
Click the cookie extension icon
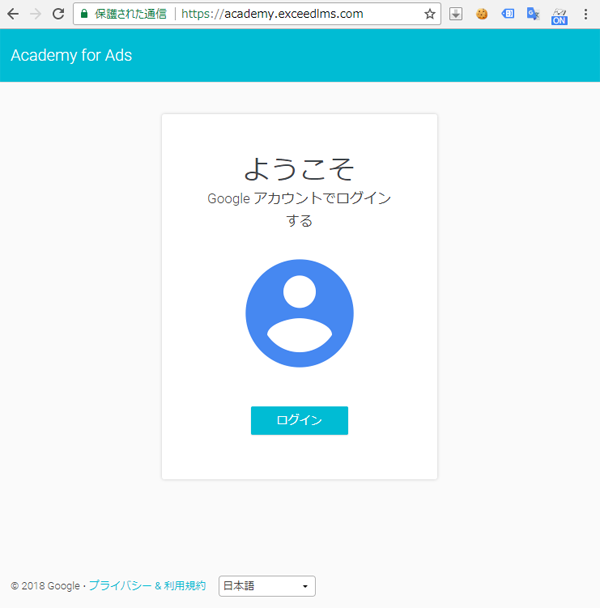(x=482, y=14)
